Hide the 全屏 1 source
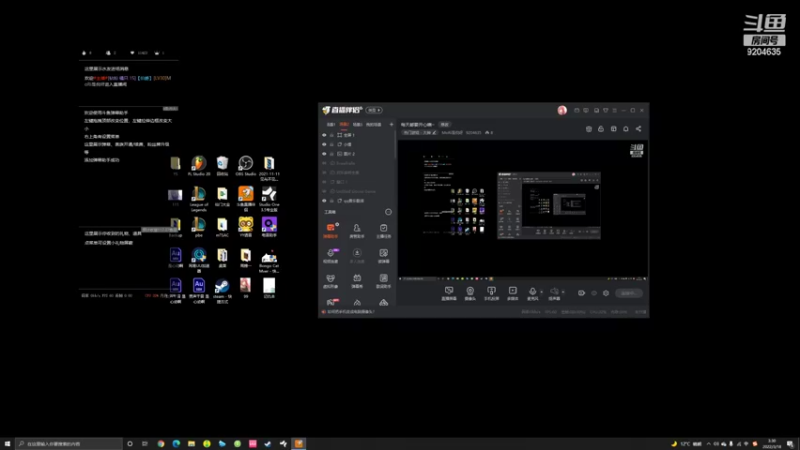This screenshot has height=450, width=800. pos(324,135)
